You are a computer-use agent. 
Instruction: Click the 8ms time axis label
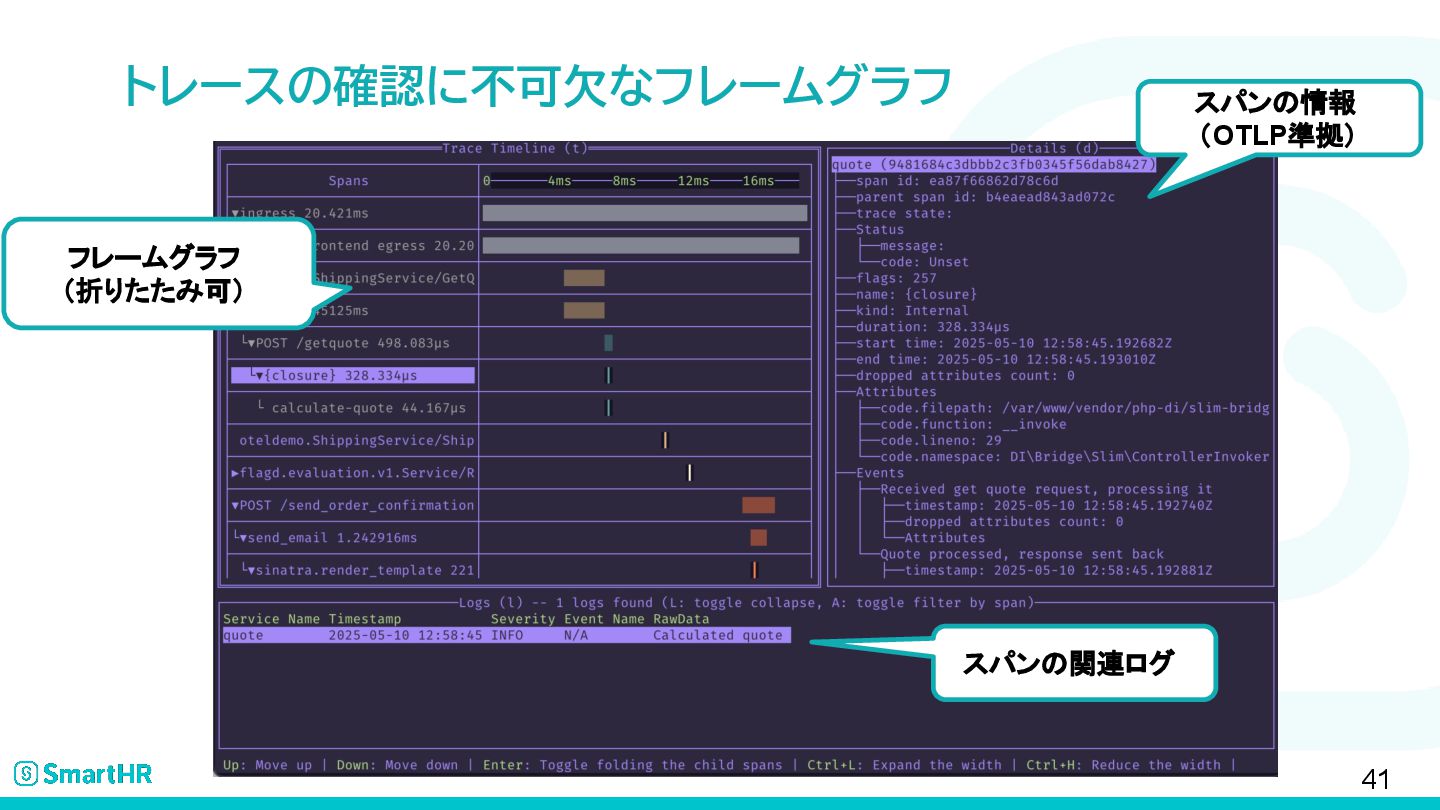click(x=624, y=181)
